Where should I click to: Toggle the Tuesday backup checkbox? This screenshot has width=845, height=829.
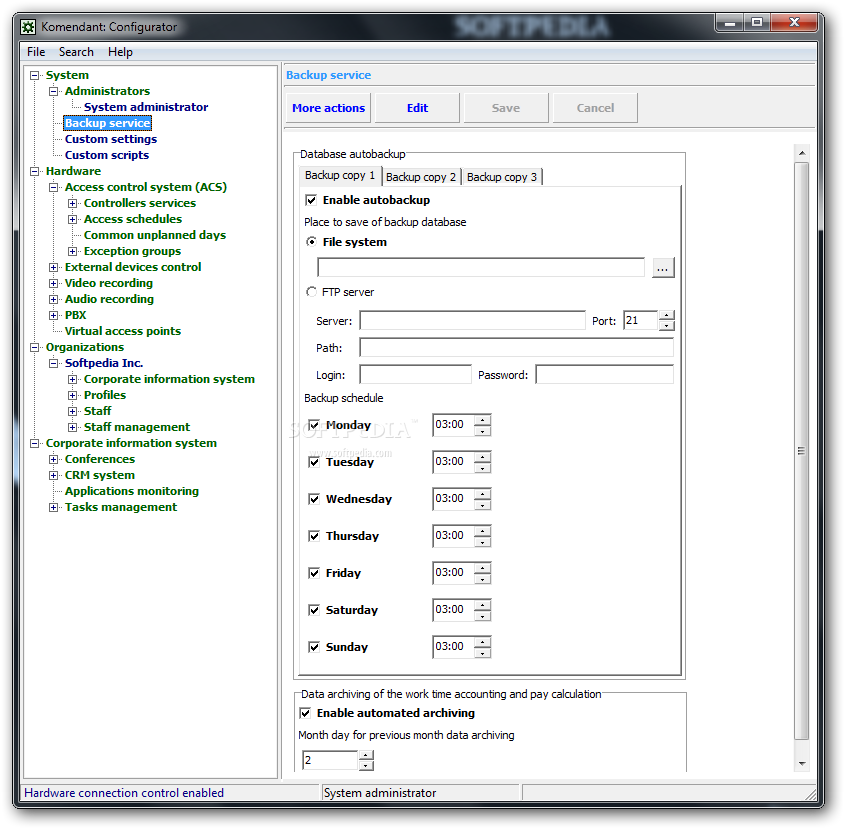point(314,462)
